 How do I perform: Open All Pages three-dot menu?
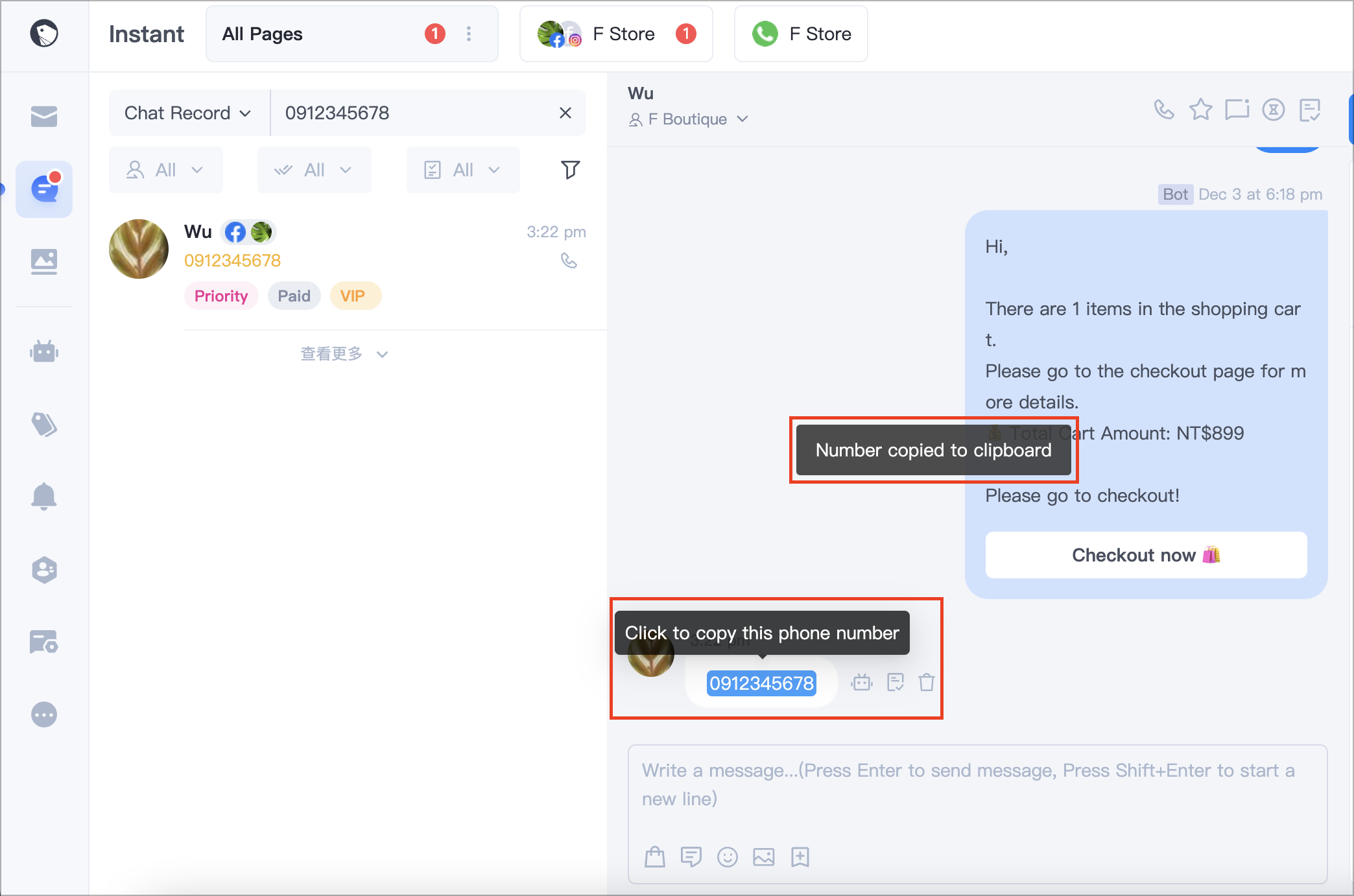coord(469,34)
